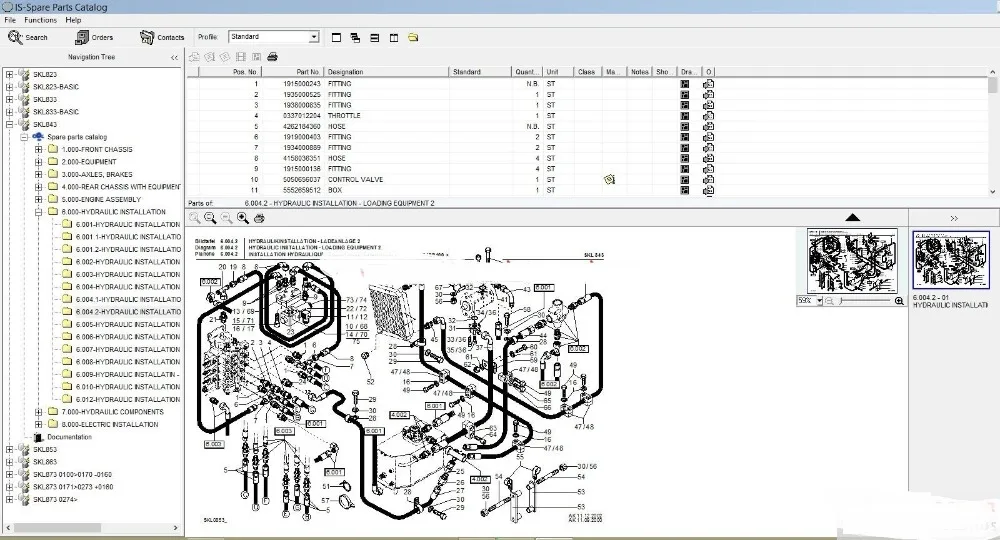The height and width of the screenshot is (540, 1000).
Task: Click the Standard column header
Action: (480, 71)
